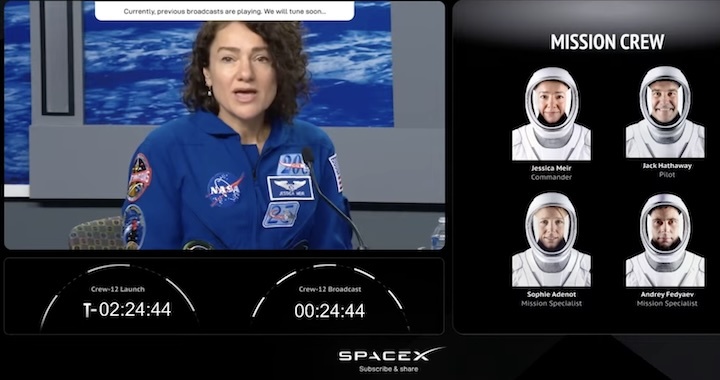Click the name 'Sophie Adenot'
Viewport: 720px width, 380px height.
551,295
